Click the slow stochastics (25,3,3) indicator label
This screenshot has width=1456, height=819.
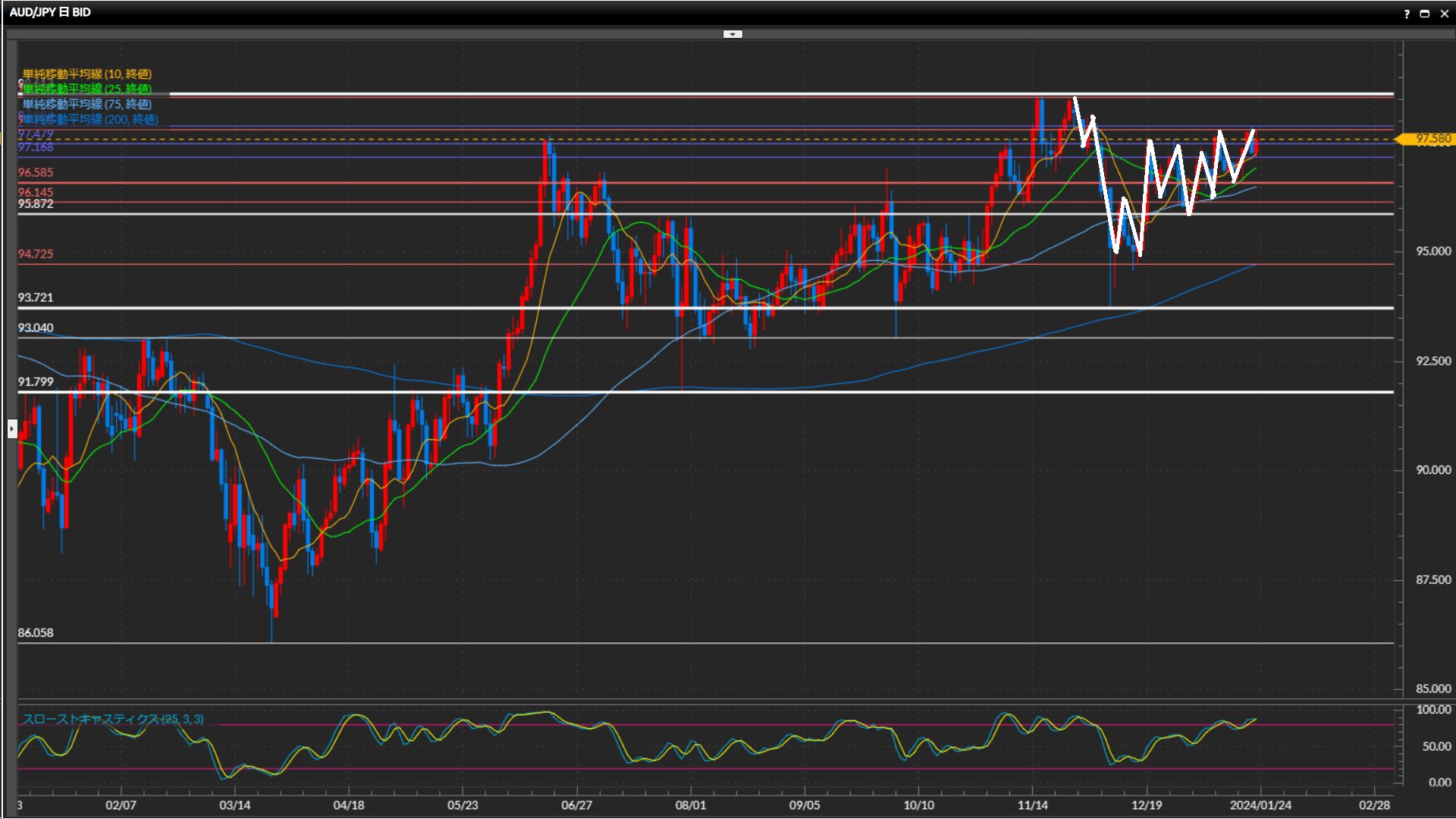(113, 719)
